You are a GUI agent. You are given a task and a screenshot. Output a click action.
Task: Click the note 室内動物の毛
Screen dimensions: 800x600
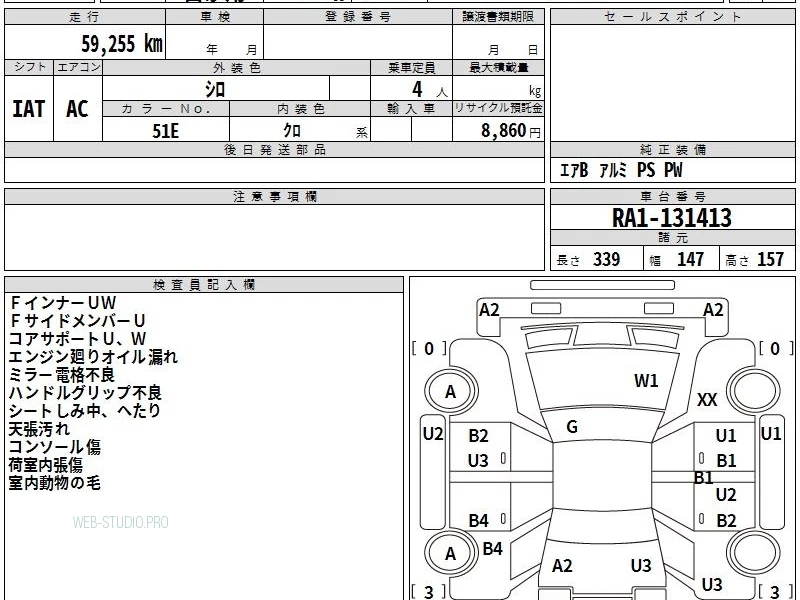point(55,483)
